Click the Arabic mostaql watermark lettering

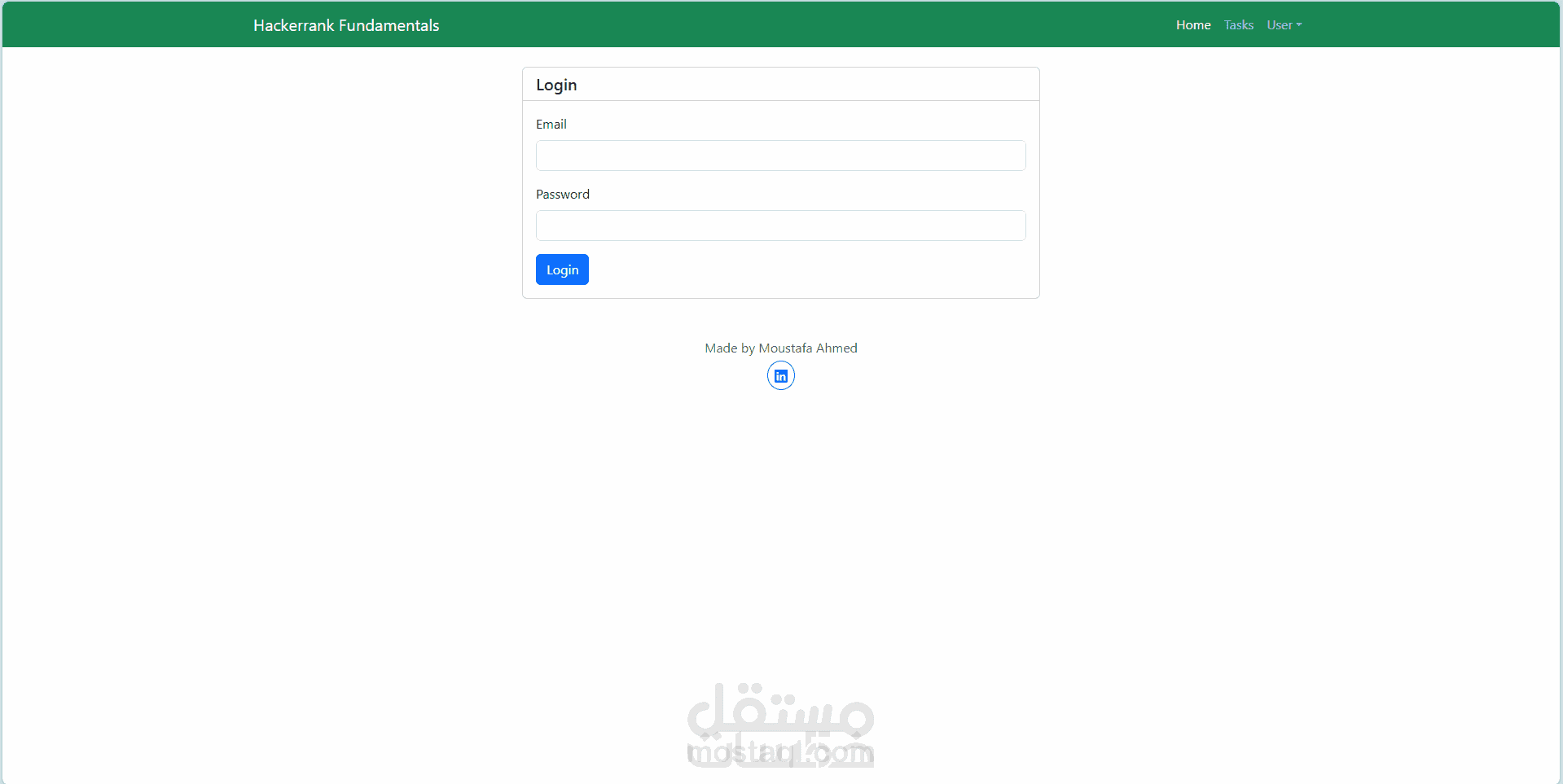coord(780,708)
